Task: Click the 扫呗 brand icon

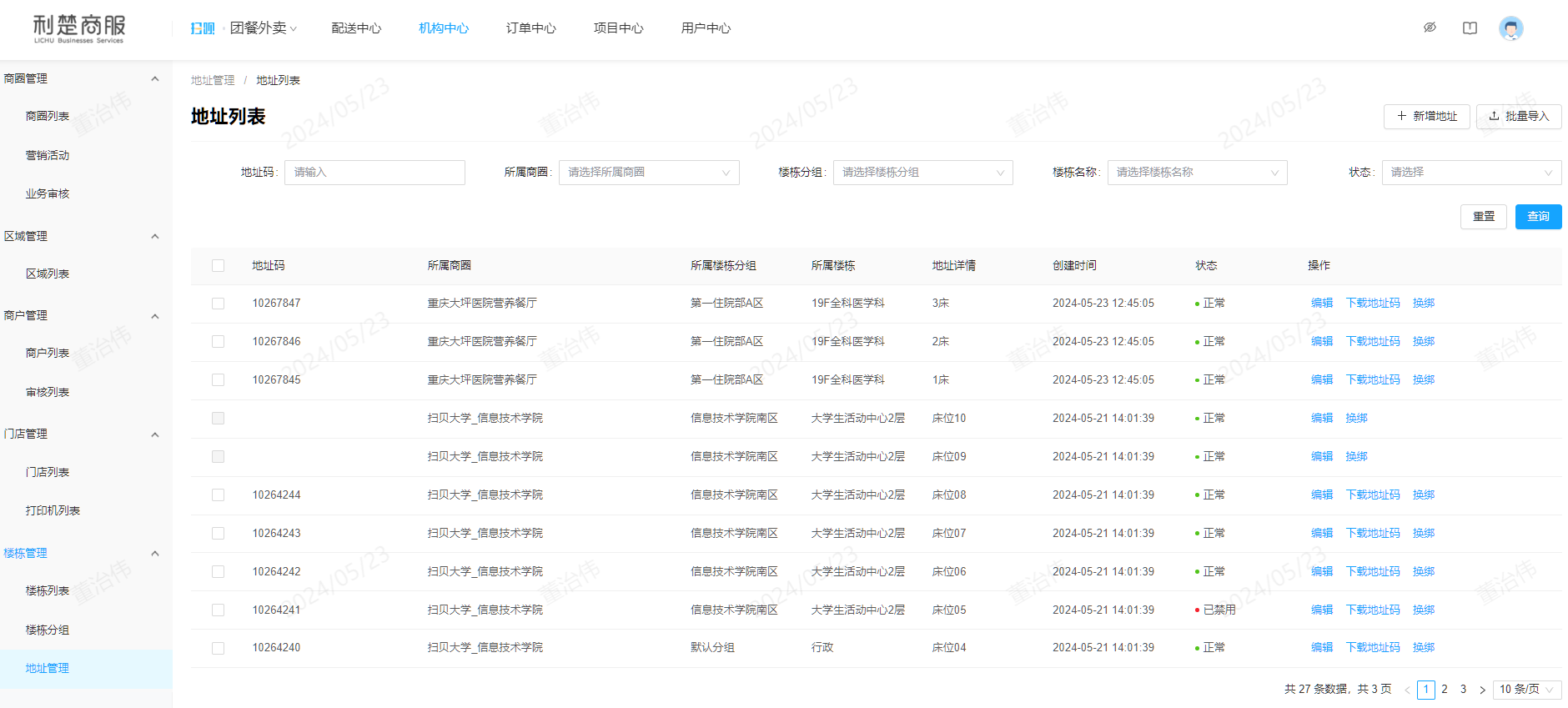Action: 203,28
